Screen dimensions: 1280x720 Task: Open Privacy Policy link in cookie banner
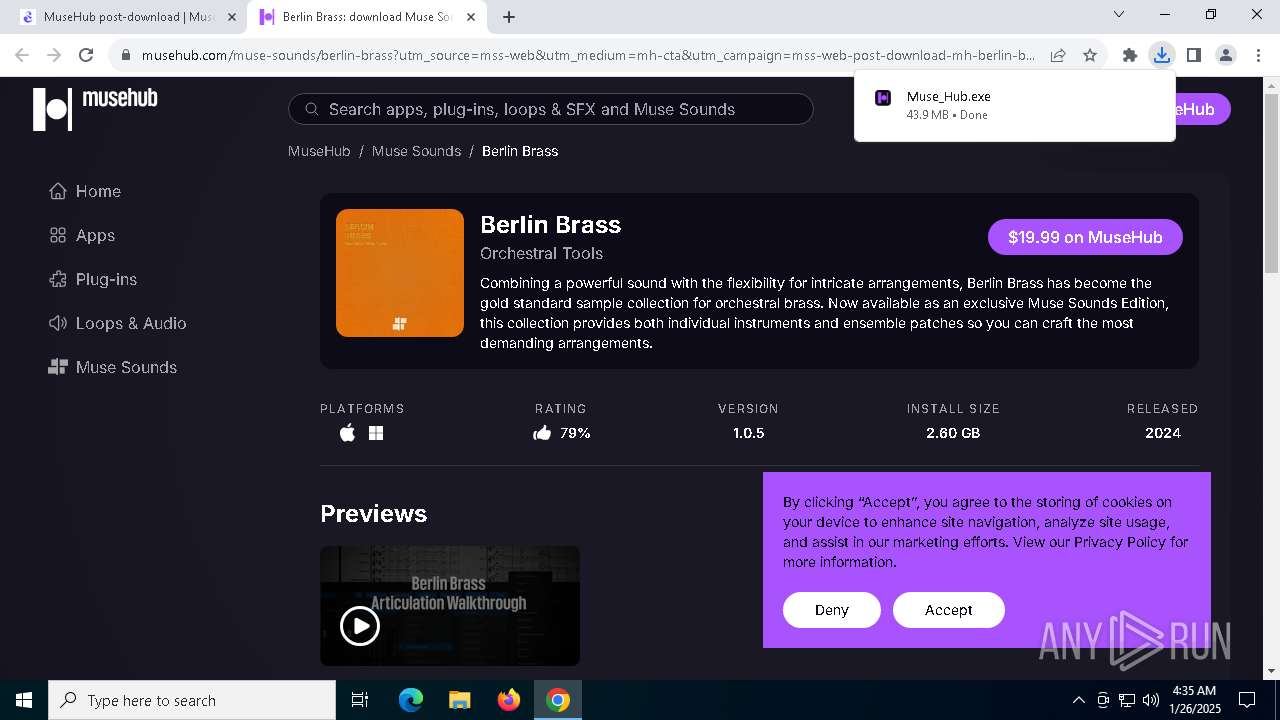click(x=1120, y=542)
